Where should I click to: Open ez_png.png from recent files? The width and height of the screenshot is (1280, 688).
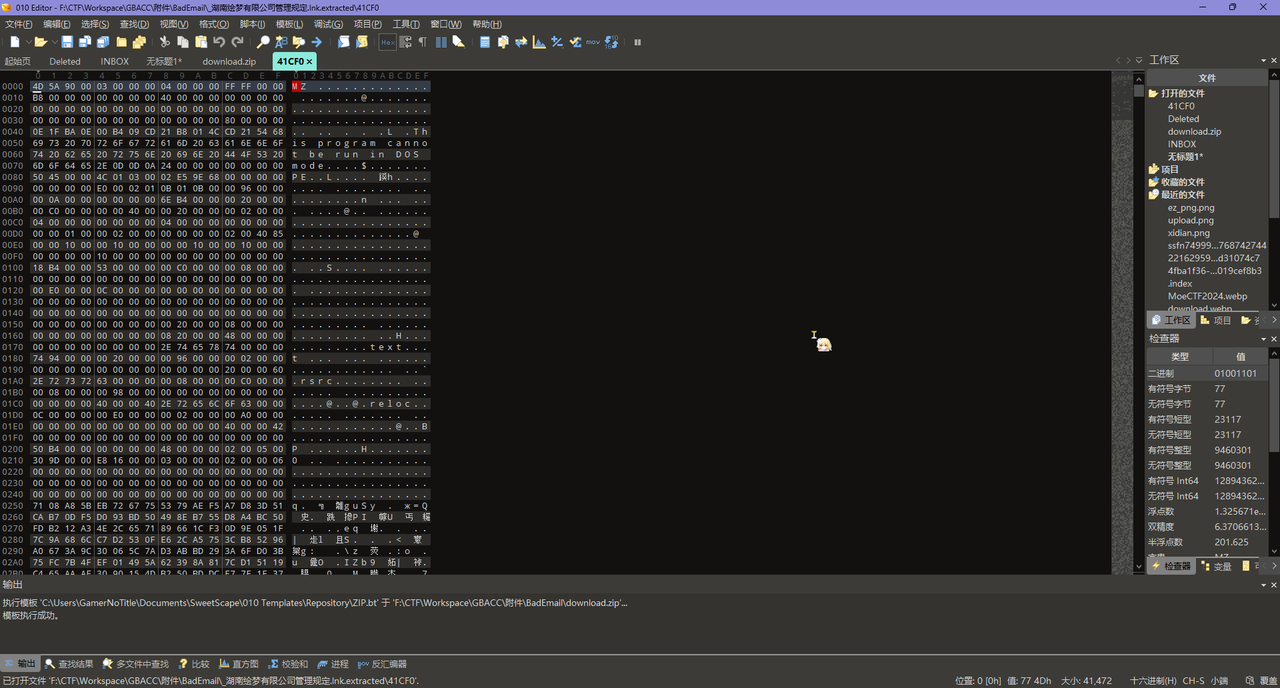pos(1190,208)
